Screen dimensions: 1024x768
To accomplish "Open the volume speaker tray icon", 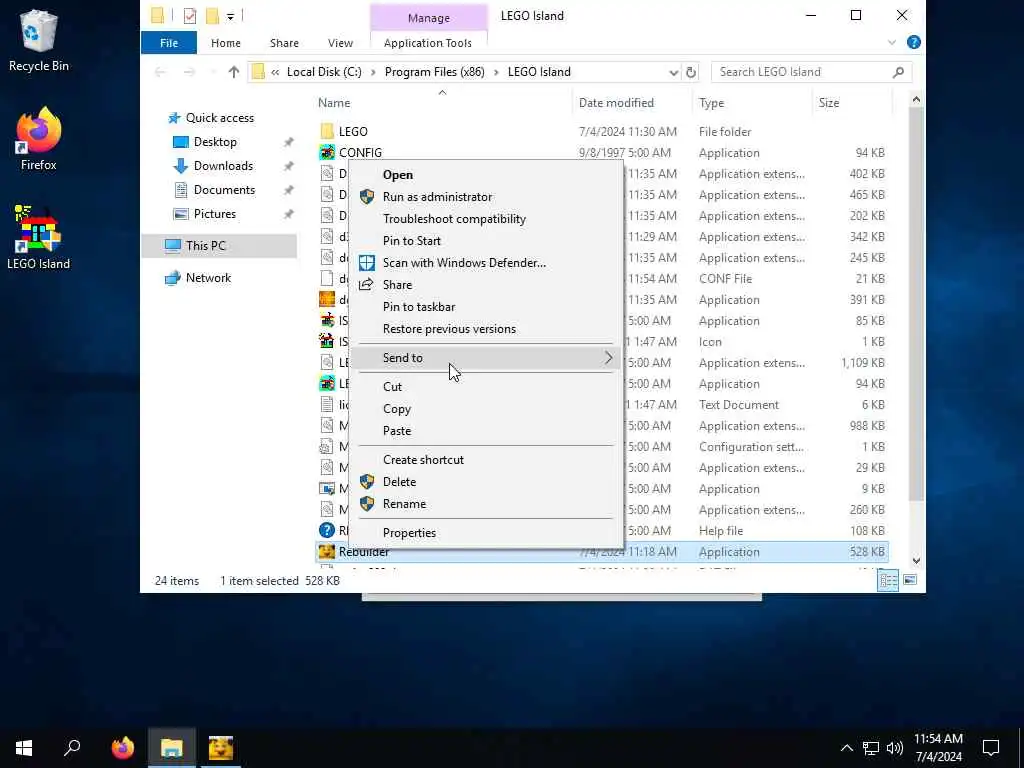I will [x=895, y=748].
